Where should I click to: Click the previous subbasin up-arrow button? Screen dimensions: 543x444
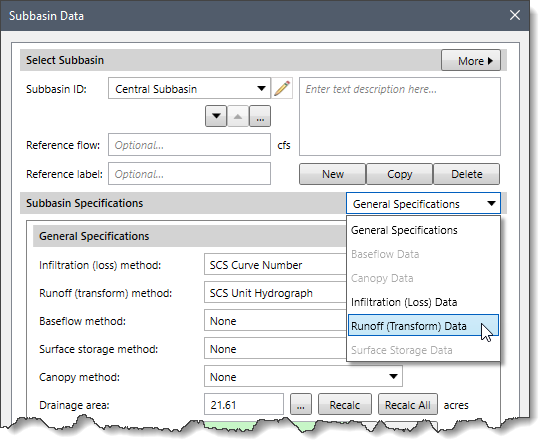(x=238, y=116)
